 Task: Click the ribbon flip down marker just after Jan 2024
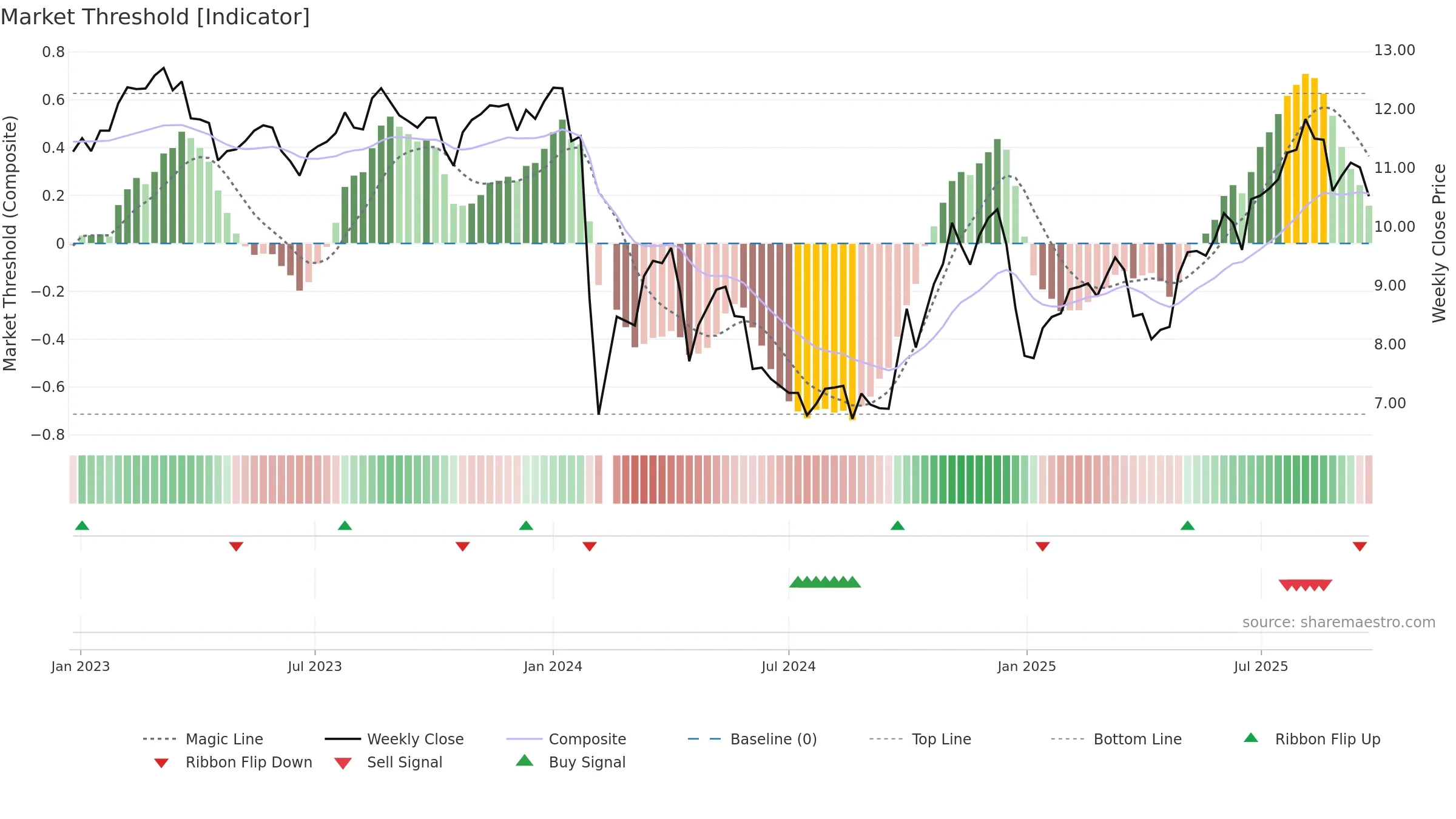point(589,547)
